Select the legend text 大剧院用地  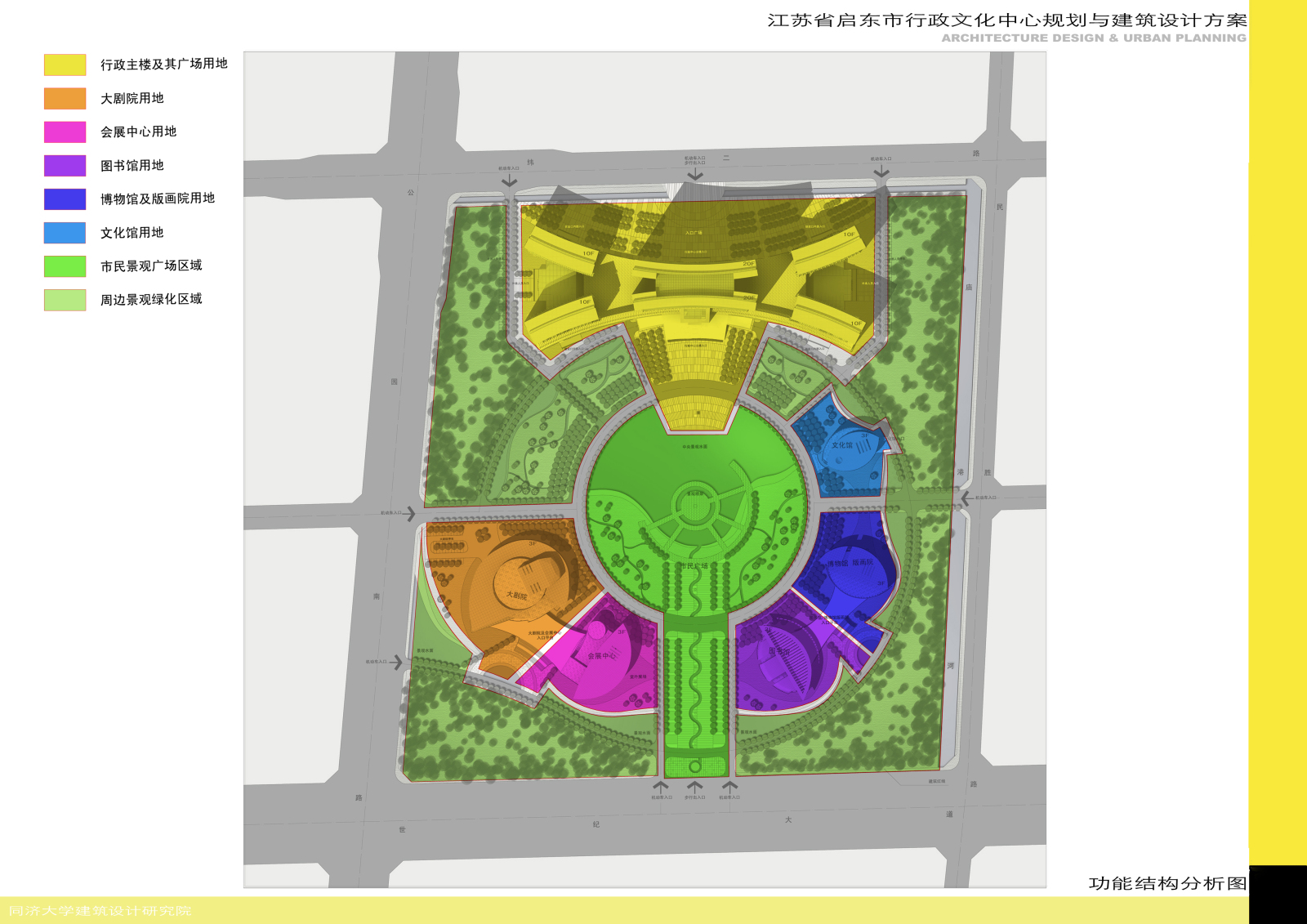tap(132, 98)
